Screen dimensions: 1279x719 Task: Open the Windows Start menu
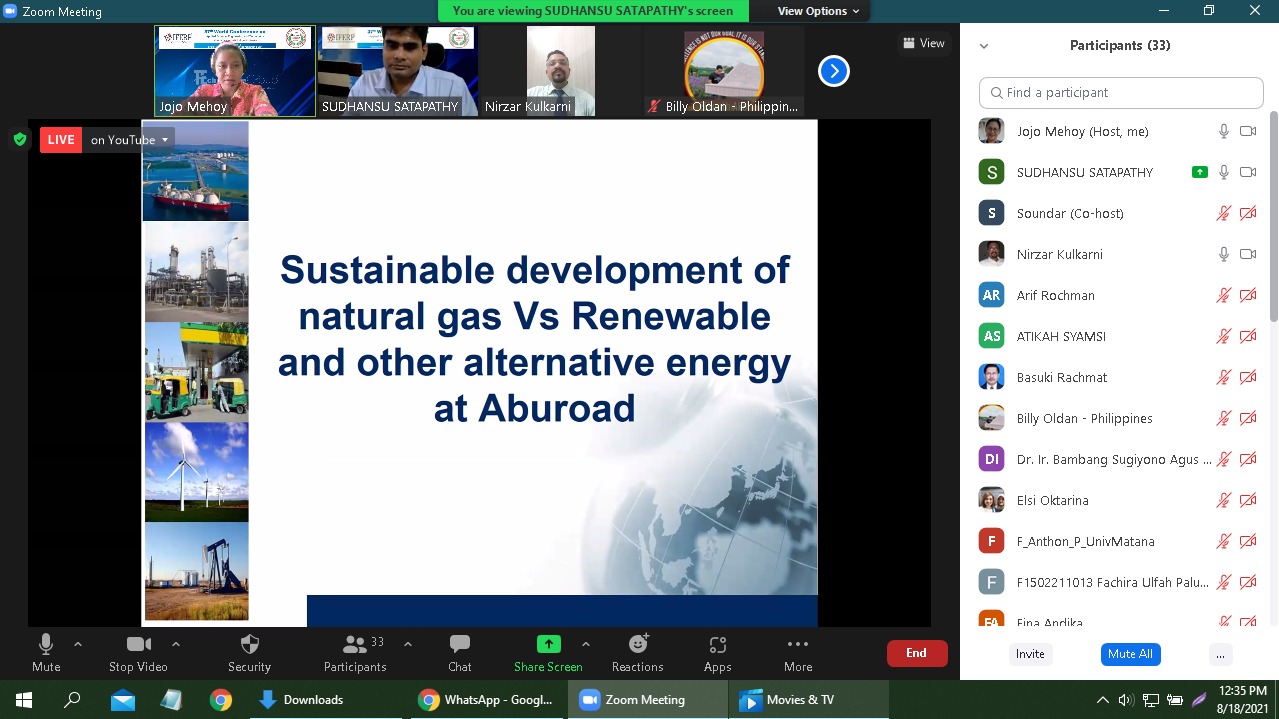(24, 700)
